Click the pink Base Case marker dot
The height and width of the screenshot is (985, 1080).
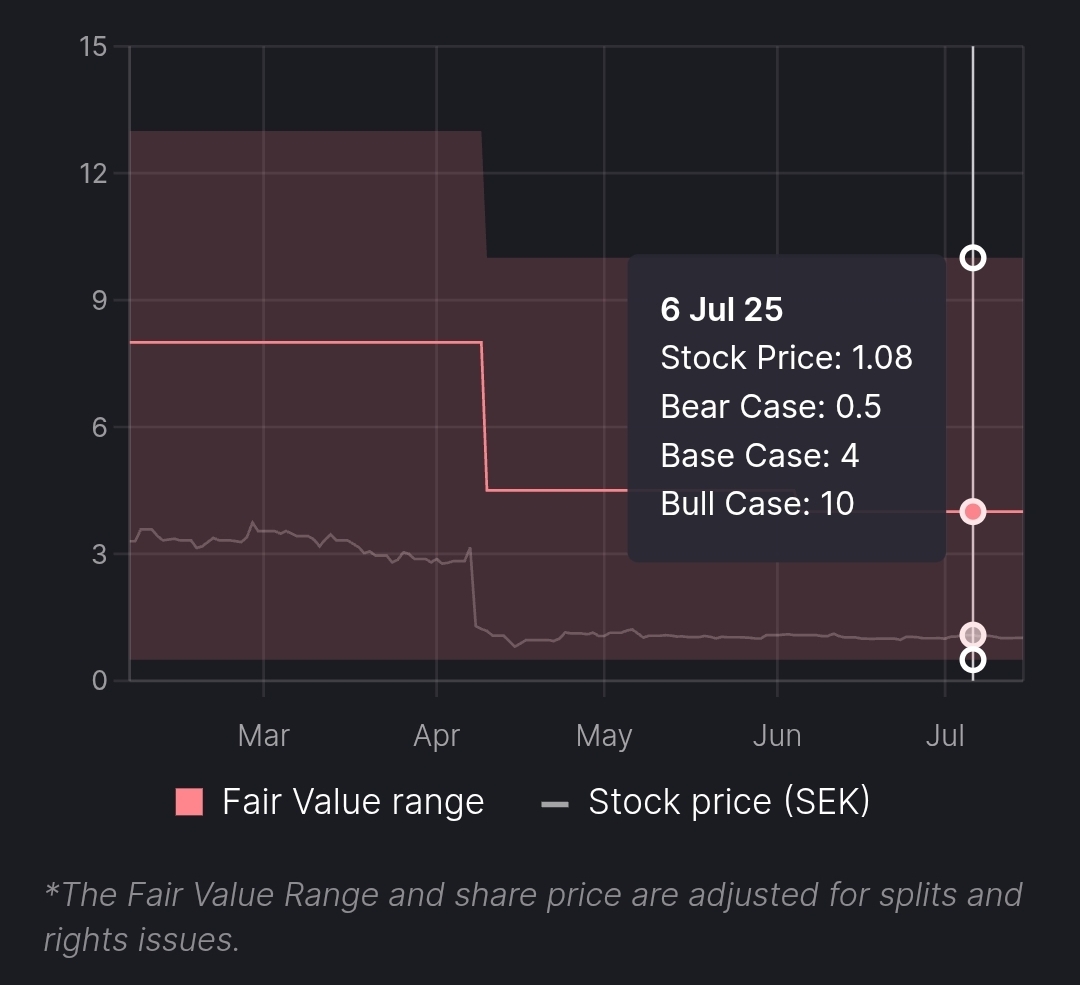click(972, 512)
